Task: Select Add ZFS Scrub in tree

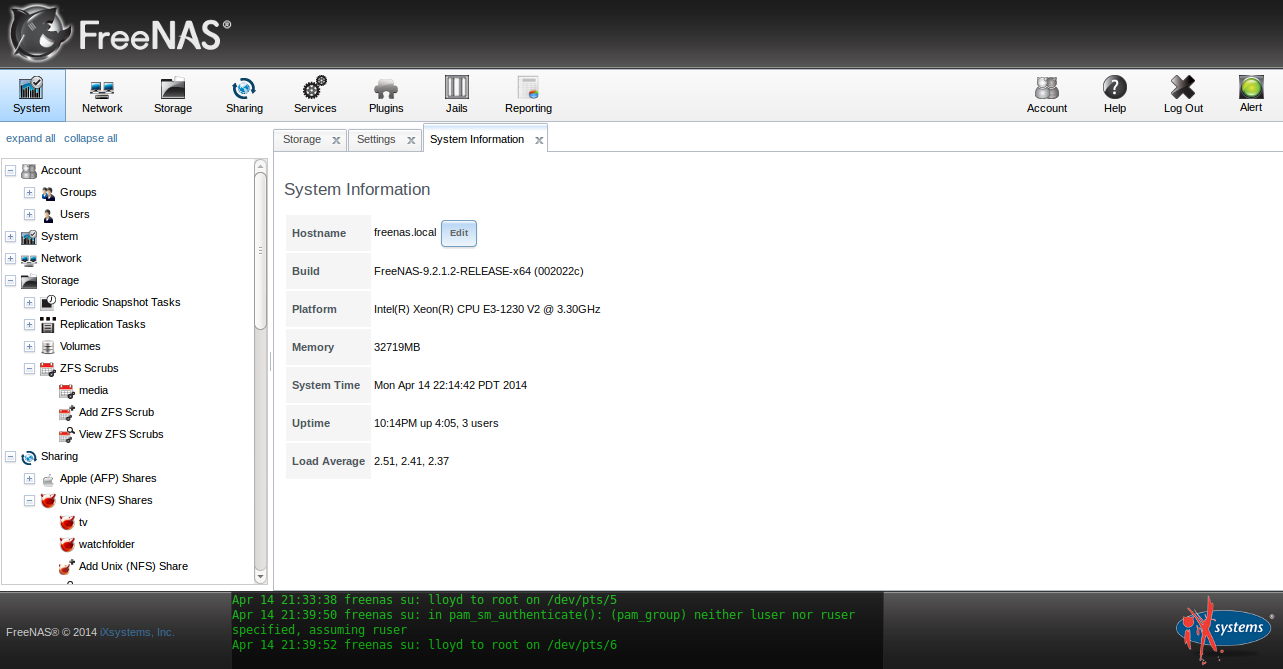Action: coord(116,413)
